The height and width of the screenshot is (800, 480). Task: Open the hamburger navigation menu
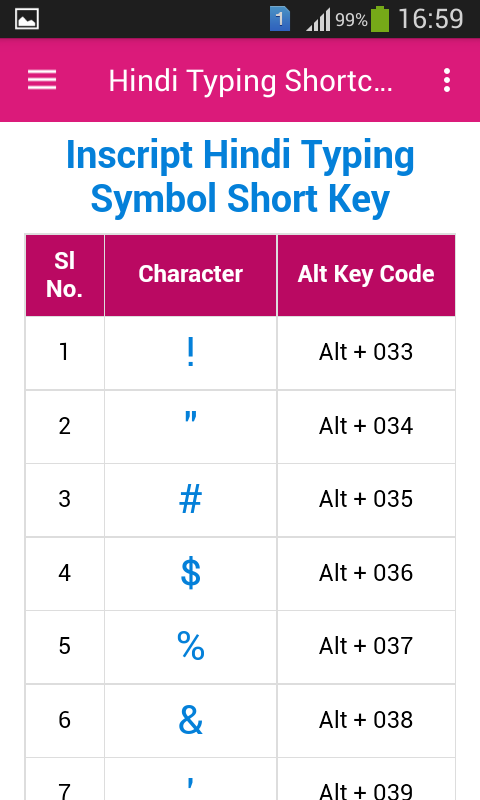pos(42,80)
